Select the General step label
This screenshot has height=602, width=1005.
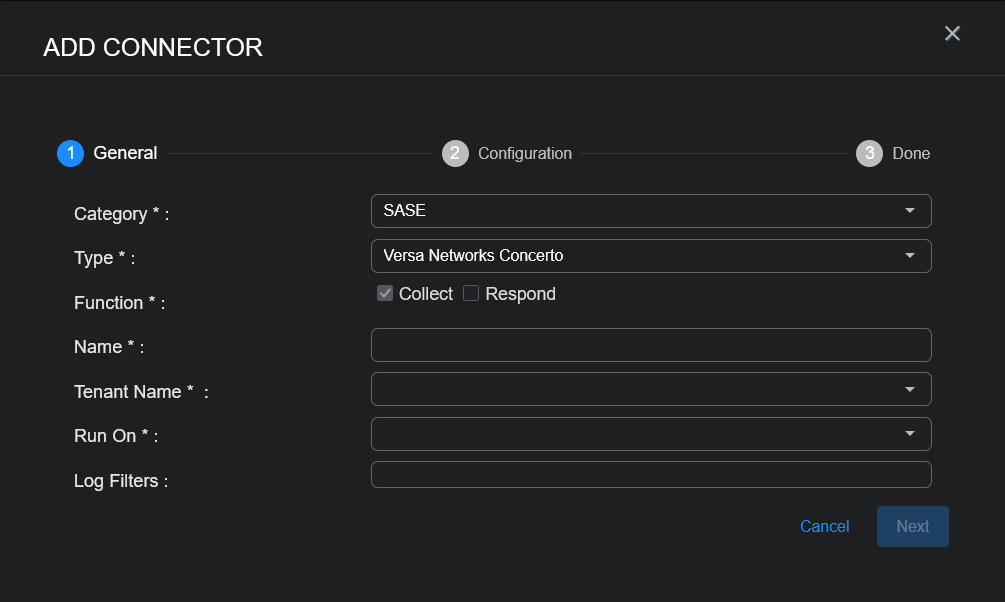(125, 153)
